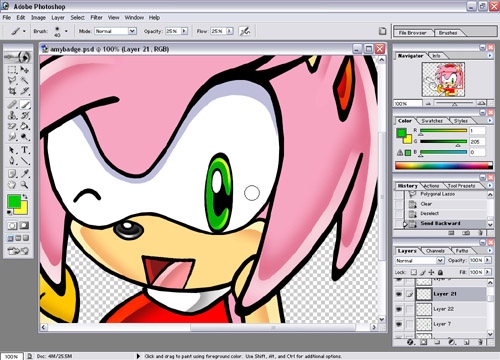Select the Zoom tool
Viewport: 500px width, 360px height.
point(24,184)
